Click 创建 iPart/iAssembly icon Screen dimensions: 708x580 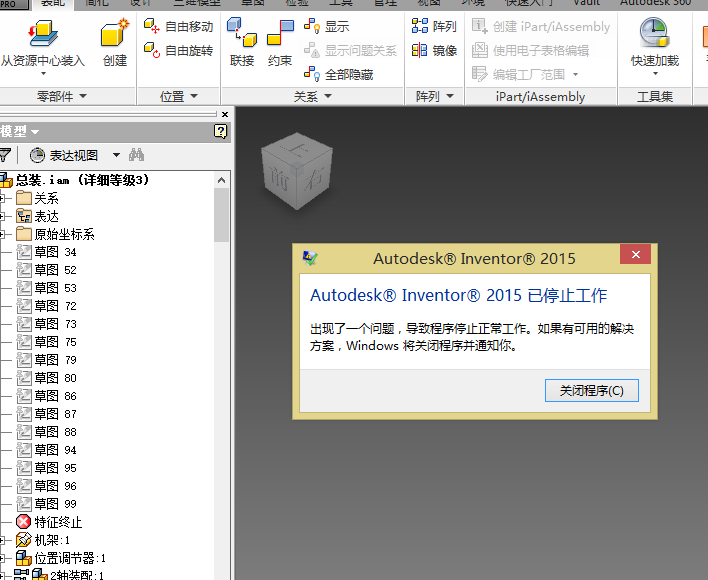pos(480,26)
